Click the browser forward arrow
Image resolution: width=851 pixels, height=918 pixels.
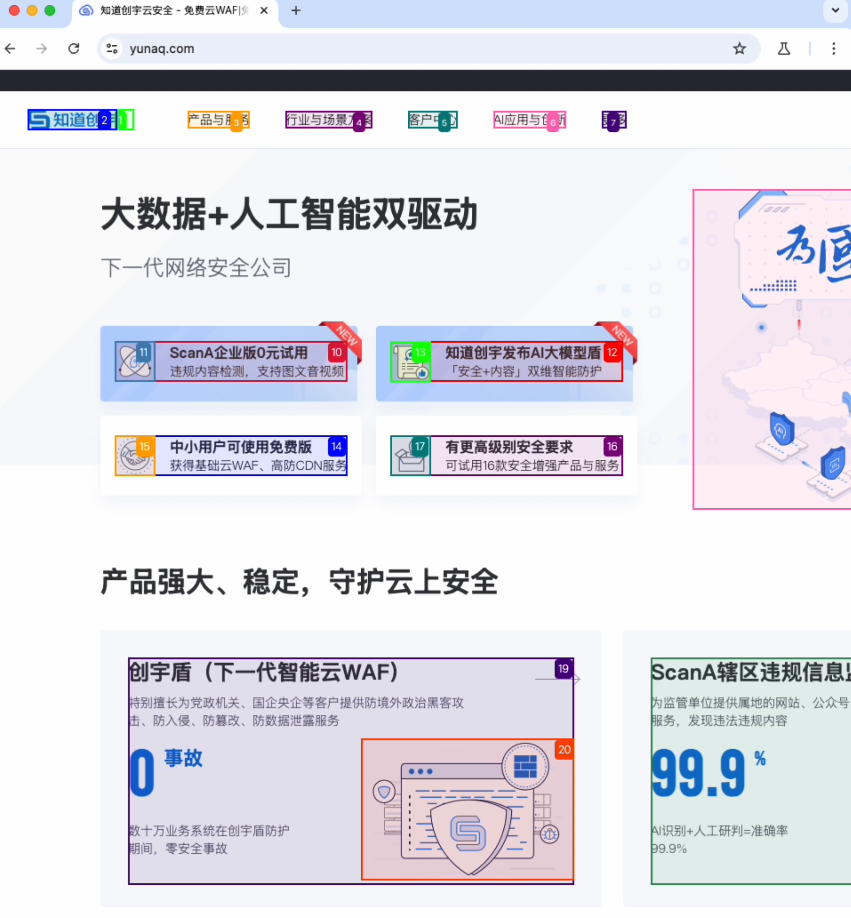[x=42, y=49]
